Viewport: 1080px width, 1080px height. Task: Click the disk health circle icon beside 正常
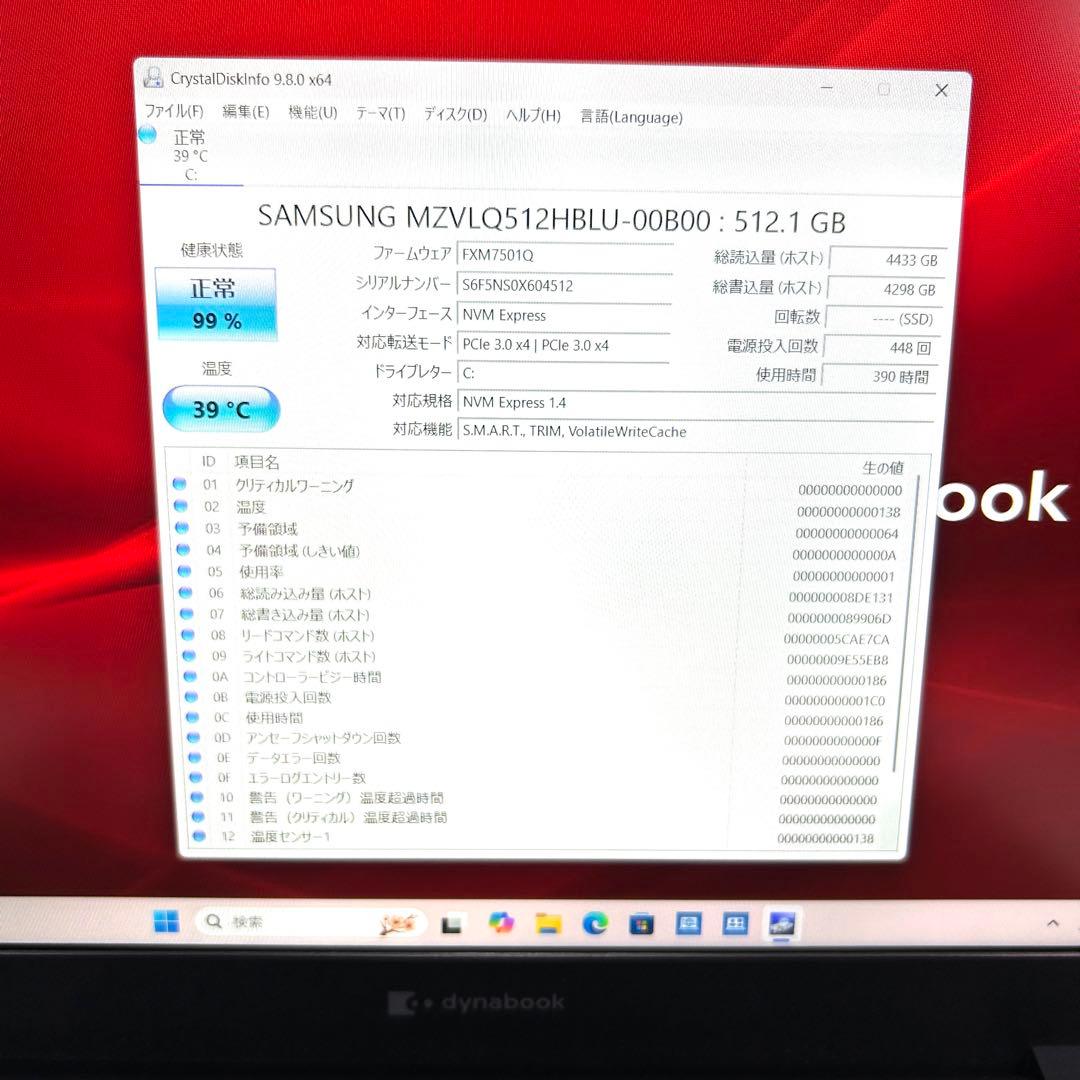(147, 134)
